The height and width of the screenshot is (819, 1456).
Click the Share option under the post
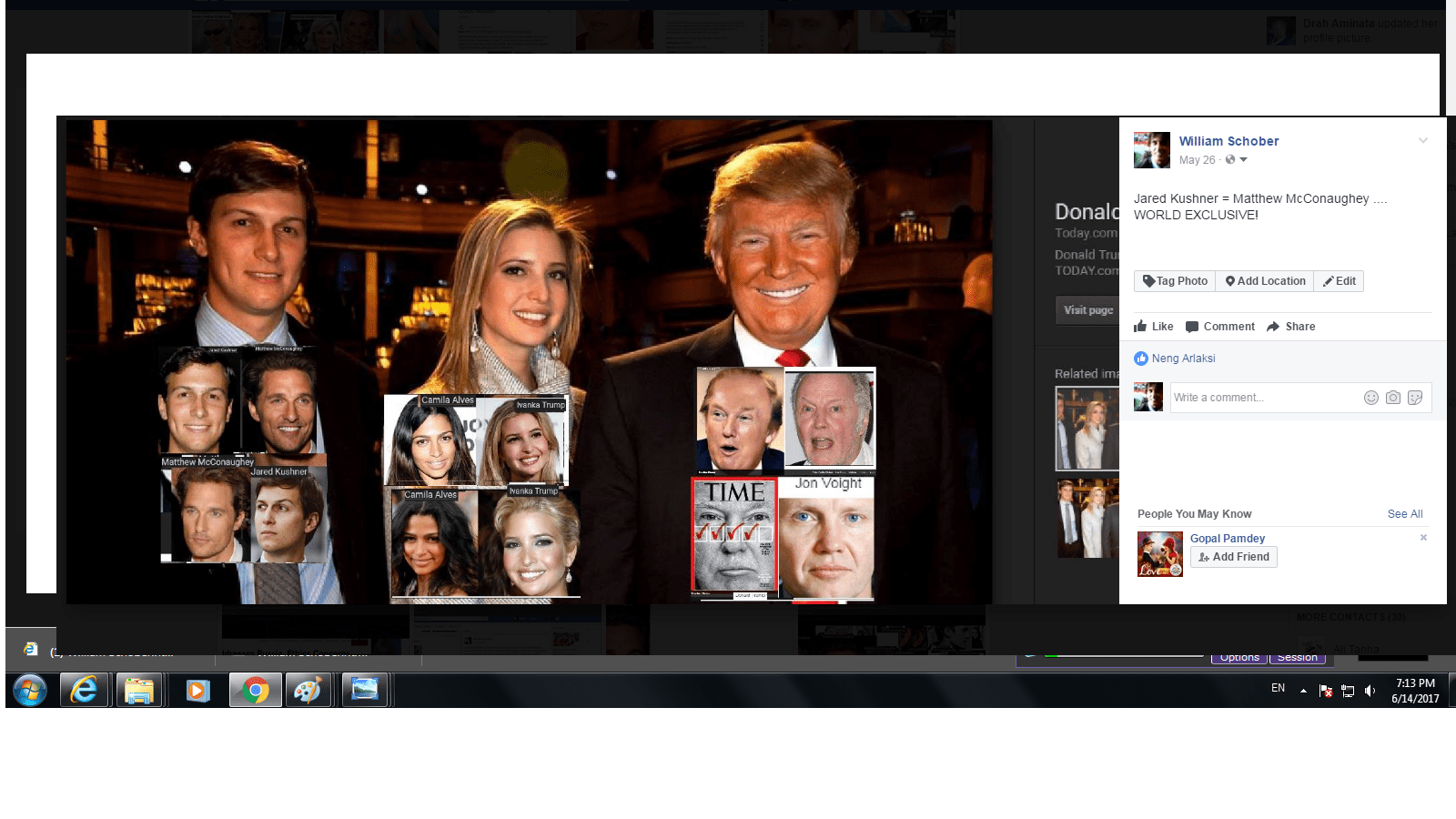[x=1291, y=327]
